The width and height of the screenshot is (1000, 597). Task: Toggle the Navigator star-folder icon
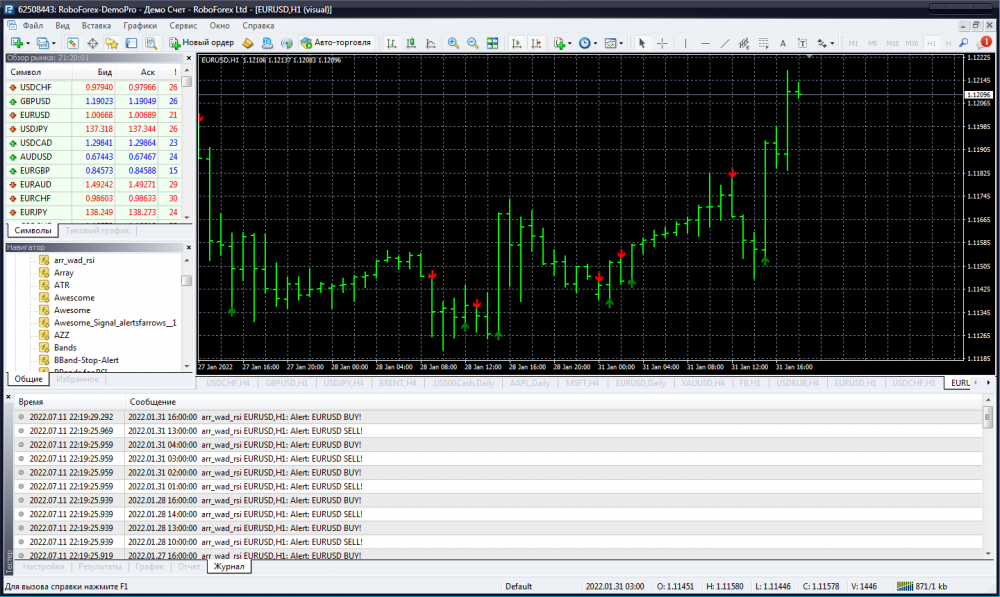[112, 43]
